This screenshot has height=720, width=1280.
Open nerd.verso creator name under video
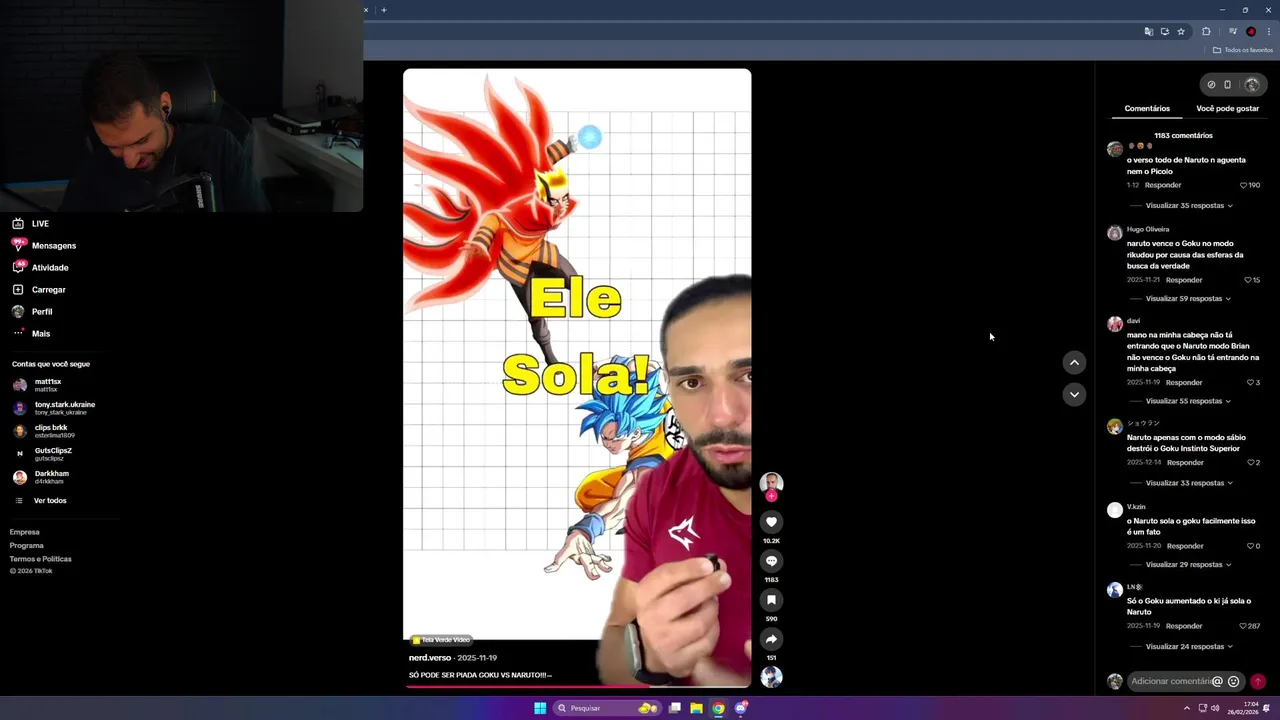[x=430, y=658]
